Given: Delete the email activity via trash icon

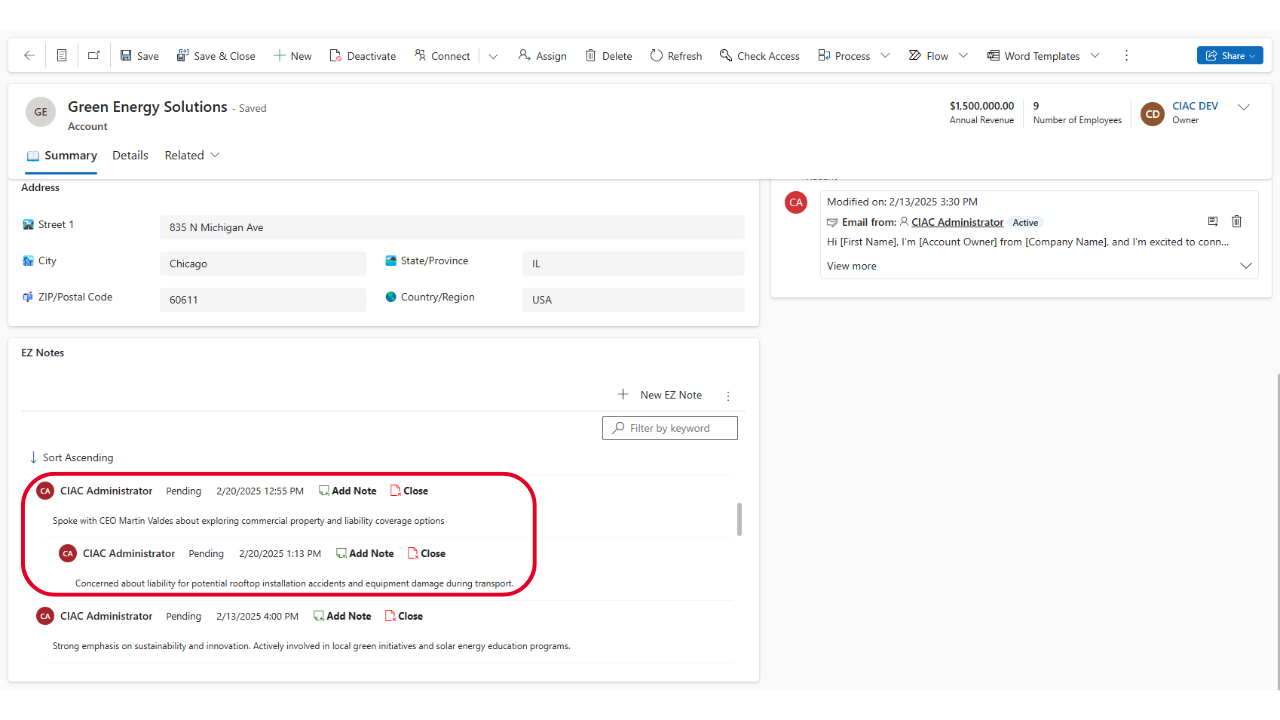Looking at the screenshot, I should pos(1236,222).
